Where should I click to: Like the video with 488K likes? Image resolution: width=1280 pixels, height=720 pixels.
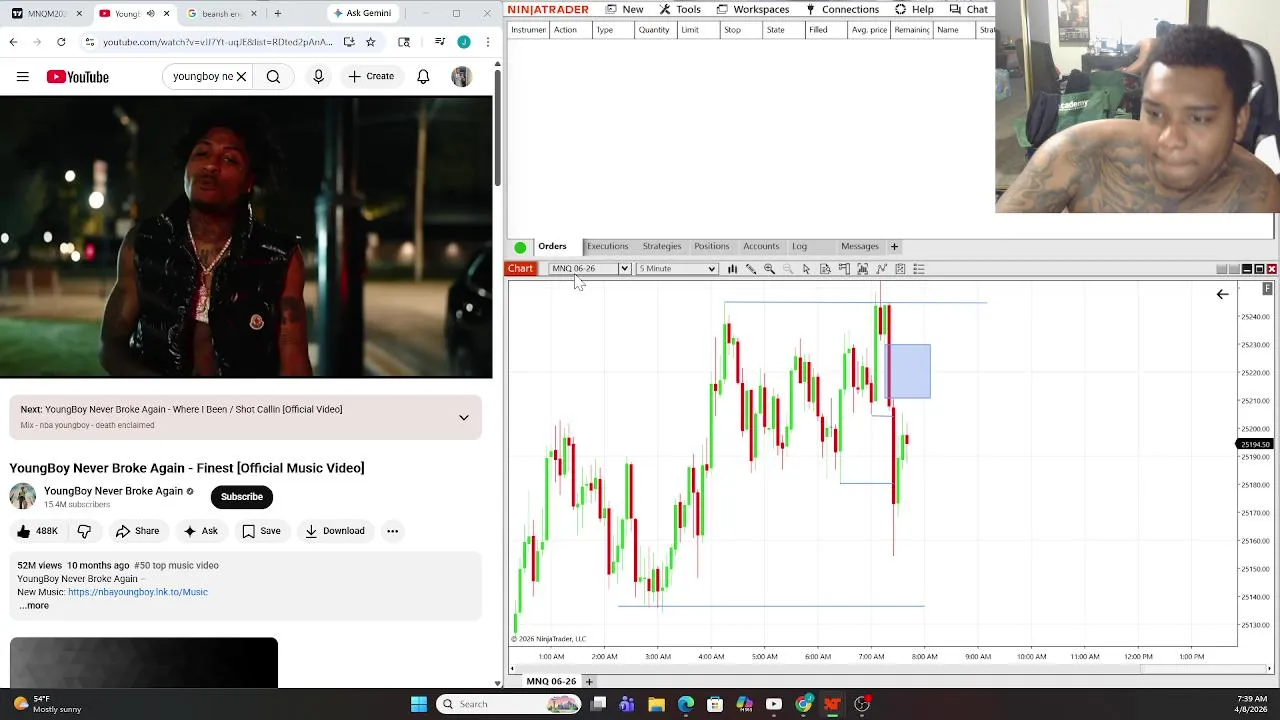[x=37, y=531]
